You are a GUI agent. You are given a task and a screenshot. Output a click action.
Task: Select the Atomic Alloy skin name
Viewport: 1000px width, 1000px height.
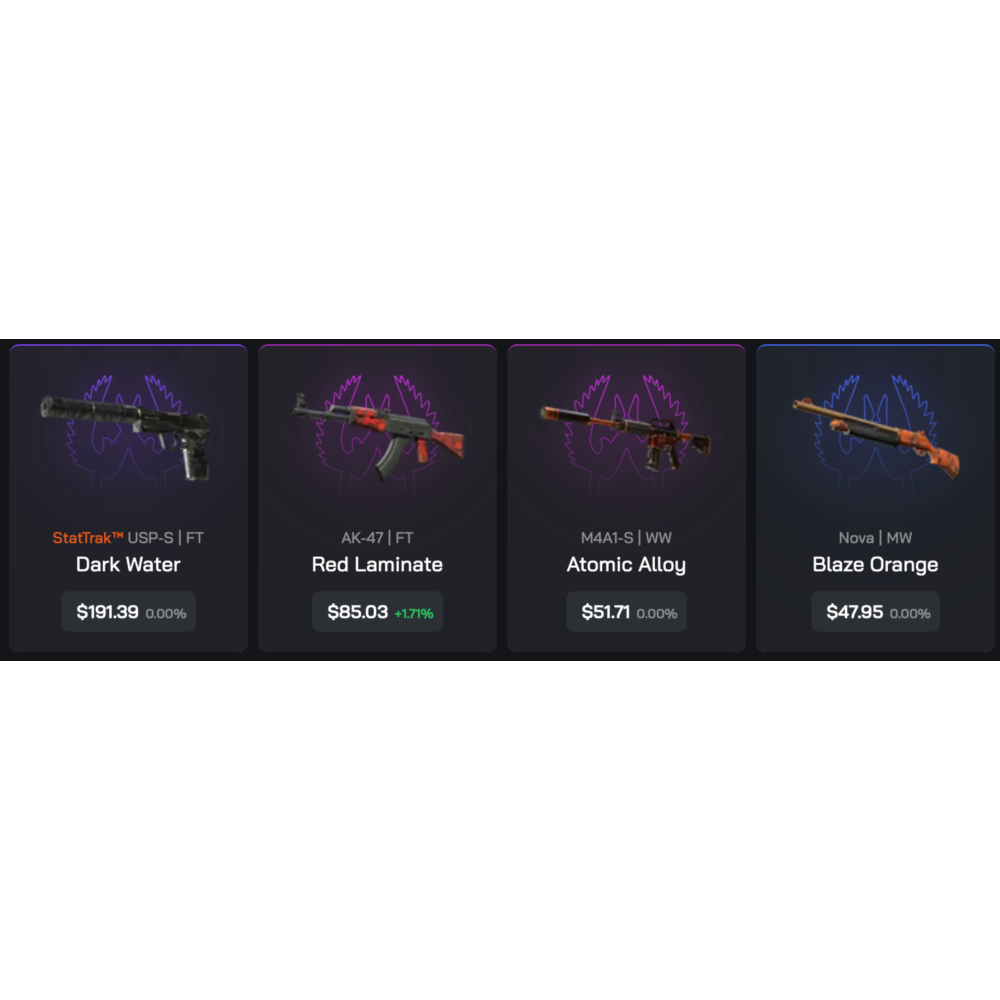(x=626, y=565)
